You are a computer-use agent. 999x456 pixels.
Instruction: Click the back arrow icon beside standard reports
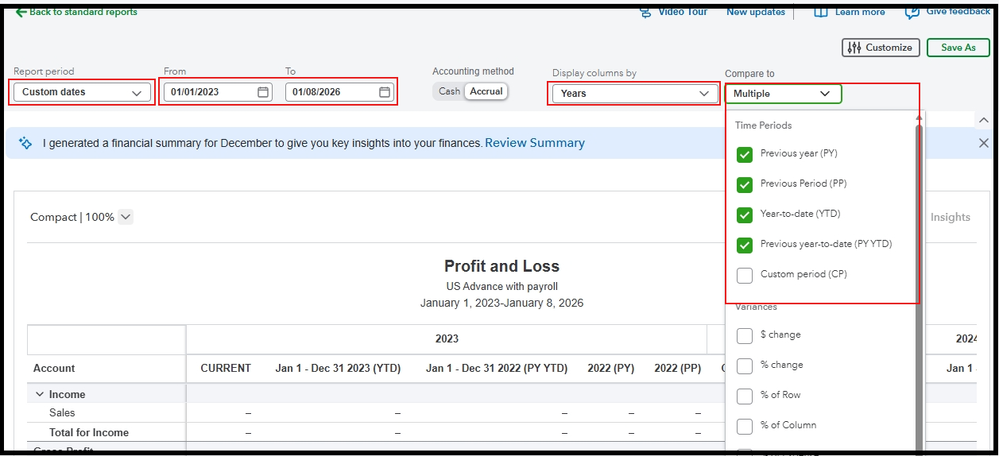(21, 12)
